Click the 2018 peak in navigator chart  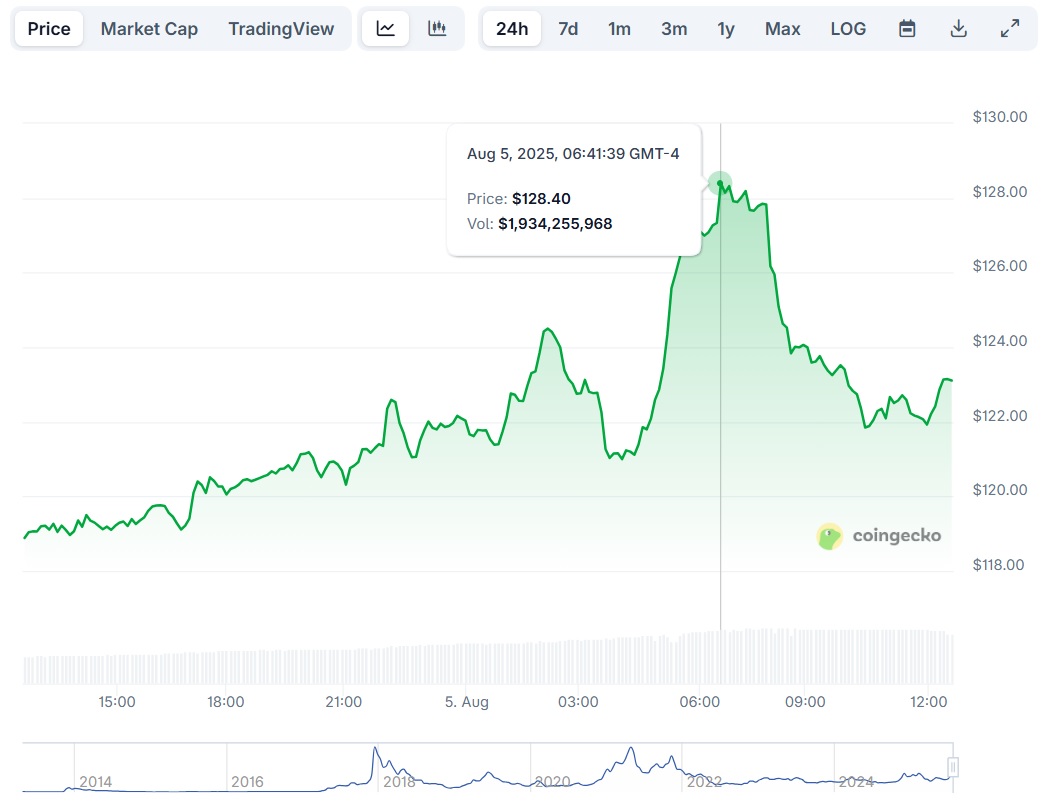point(375,749)
